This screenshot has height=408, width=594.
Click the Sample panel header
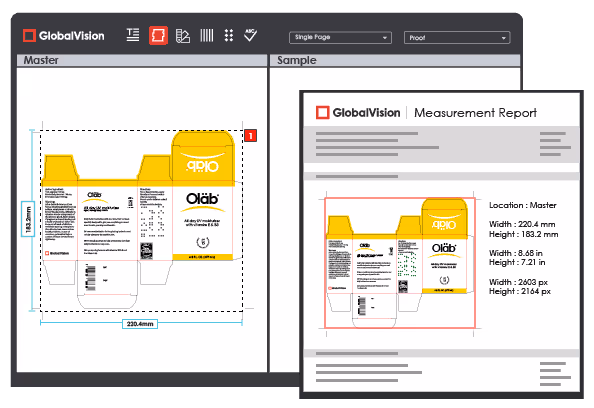click(x=395, y=61)
